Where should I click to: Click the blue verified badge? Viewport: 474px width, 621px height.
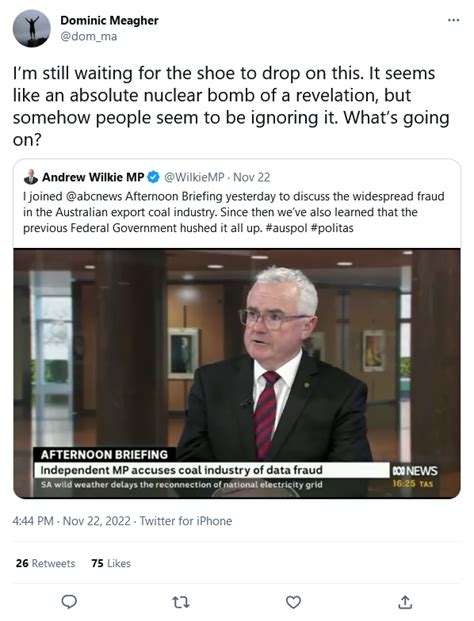click(153, 177)
